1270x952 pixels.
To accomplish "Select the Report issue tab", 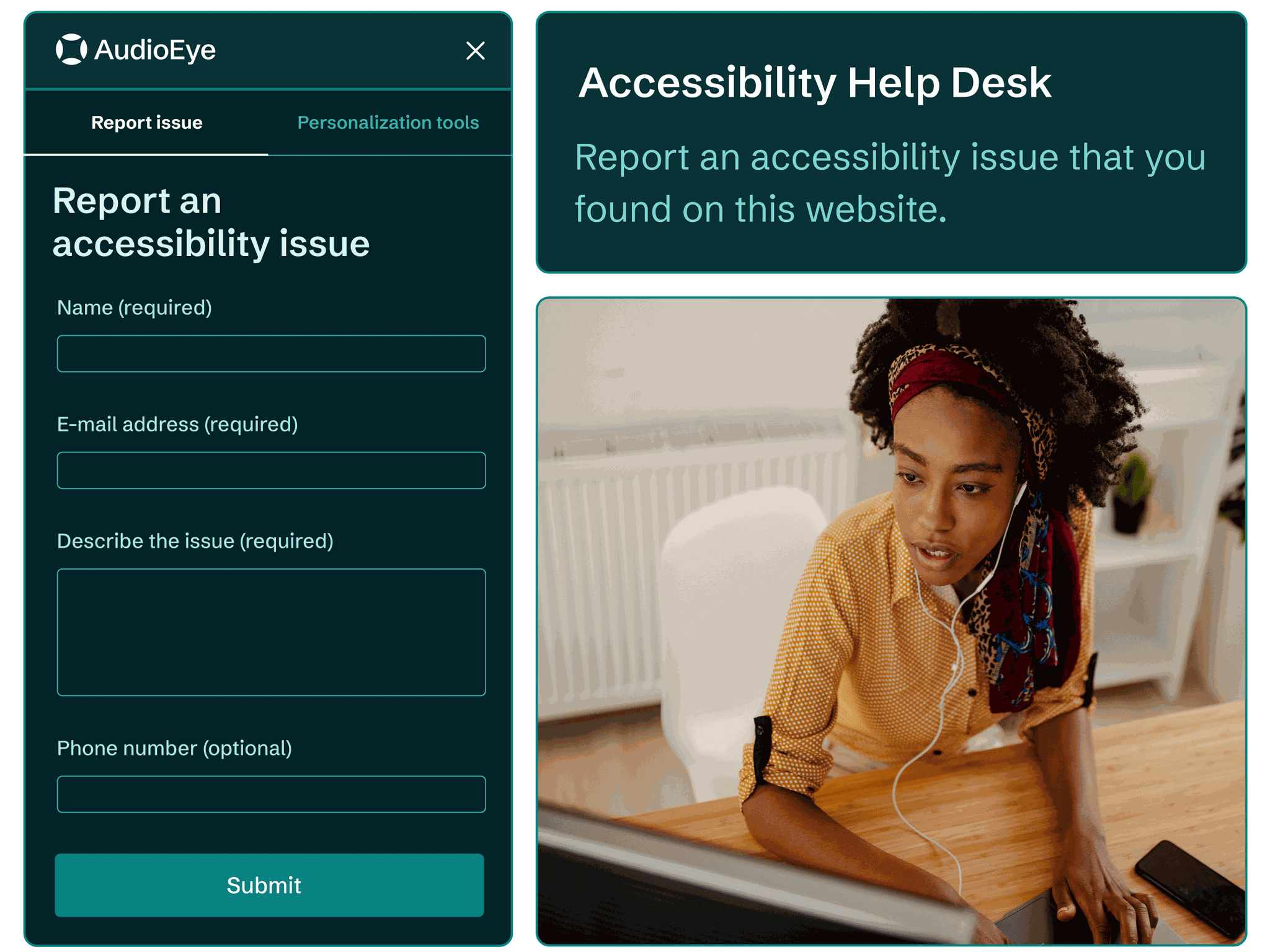I will coord(146,122).
